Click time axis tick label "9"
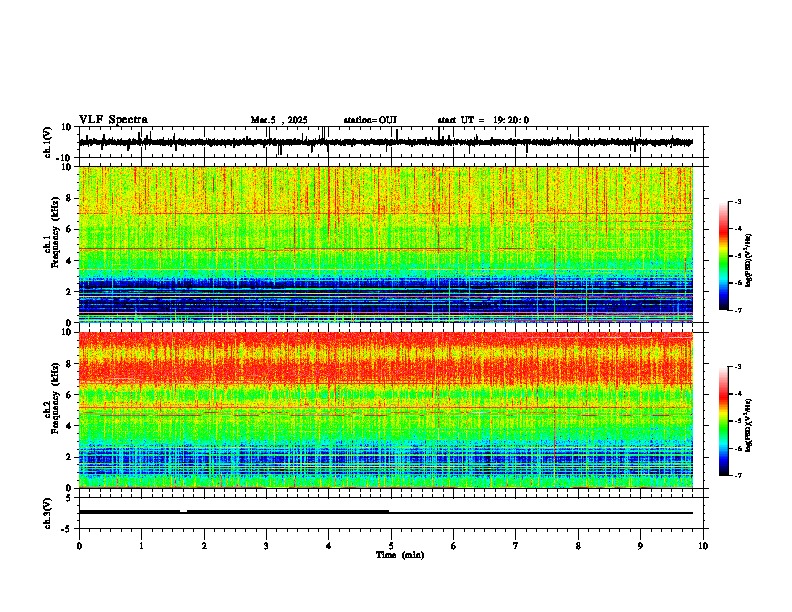Image resolution: width=792 pixels, height=612 pixels. [640, 546]
